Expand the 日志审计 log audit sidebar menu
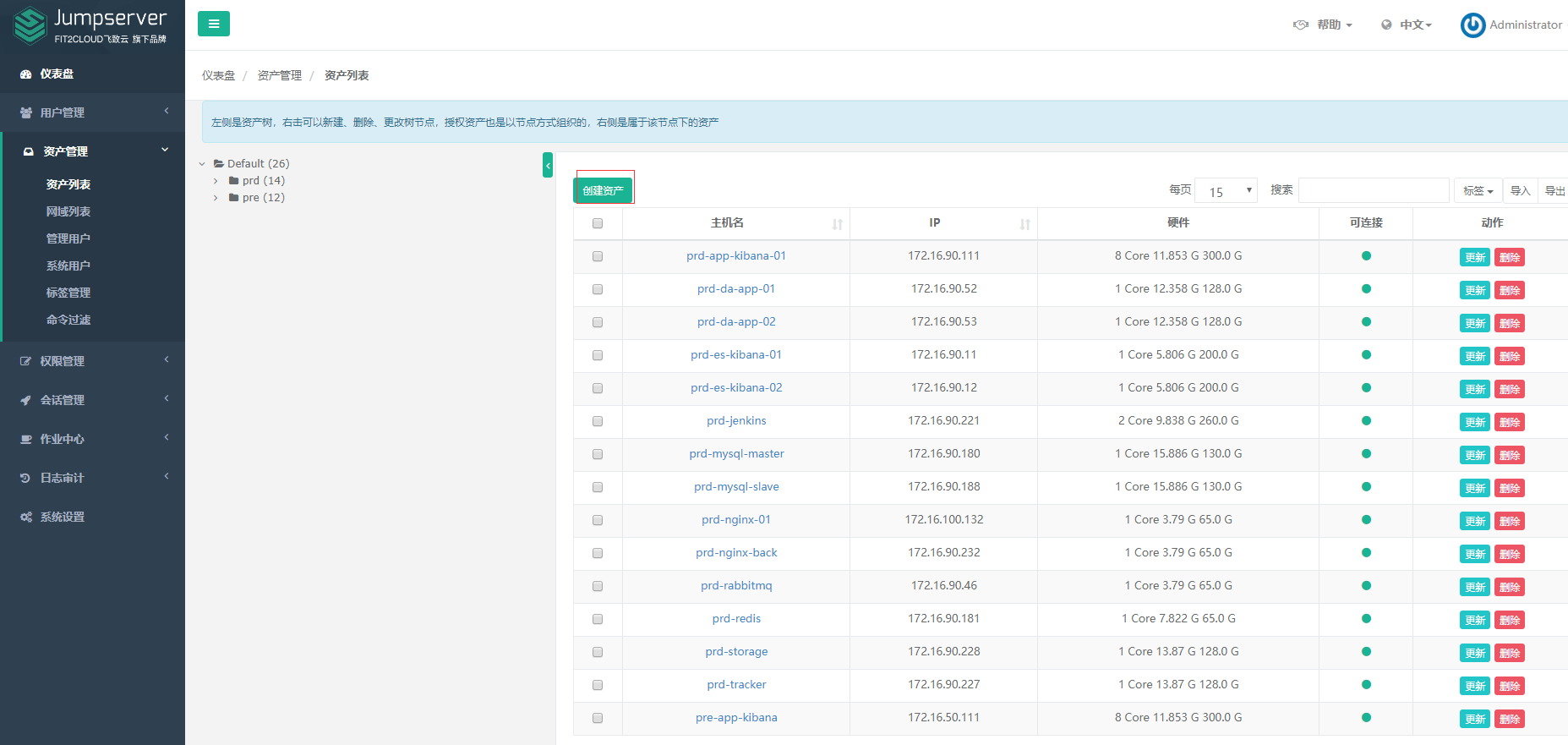Screen dimensions: 1568x745 92,478
